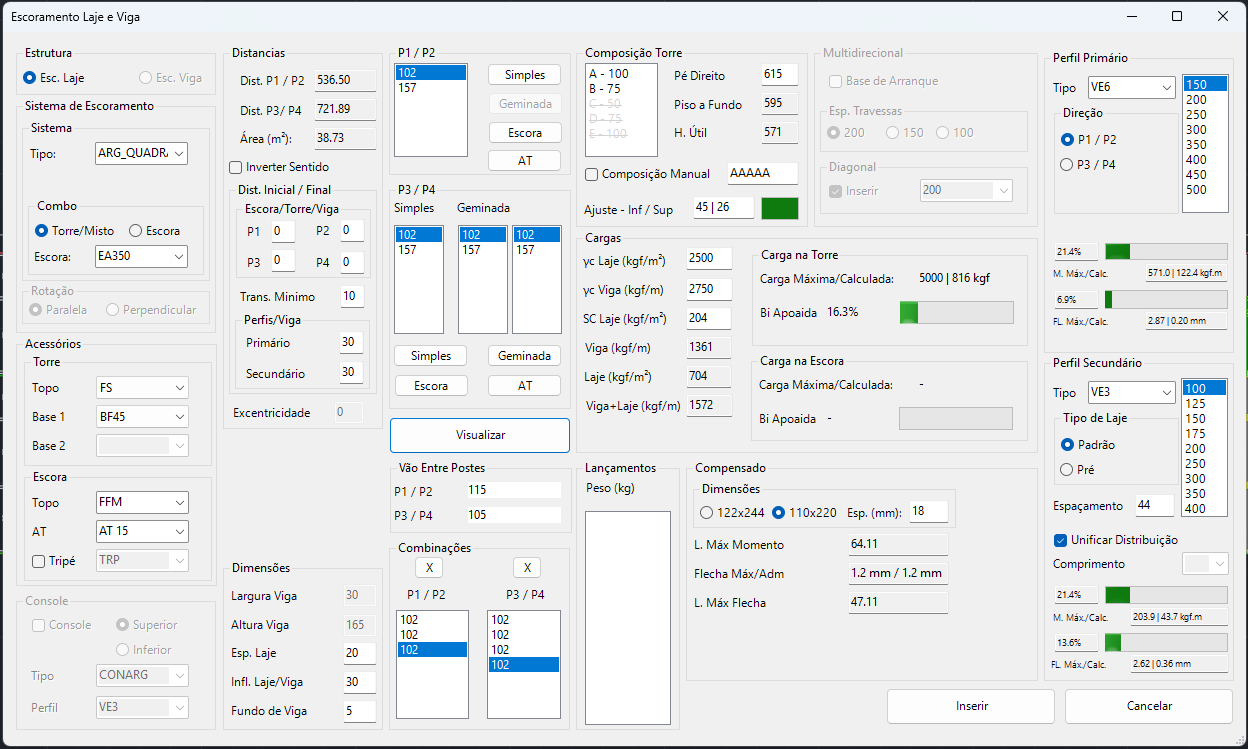Viewport: 1248px width, 749px height.
Task: Select 450 in Perfil Primário length list
Action: point(1204,175)
